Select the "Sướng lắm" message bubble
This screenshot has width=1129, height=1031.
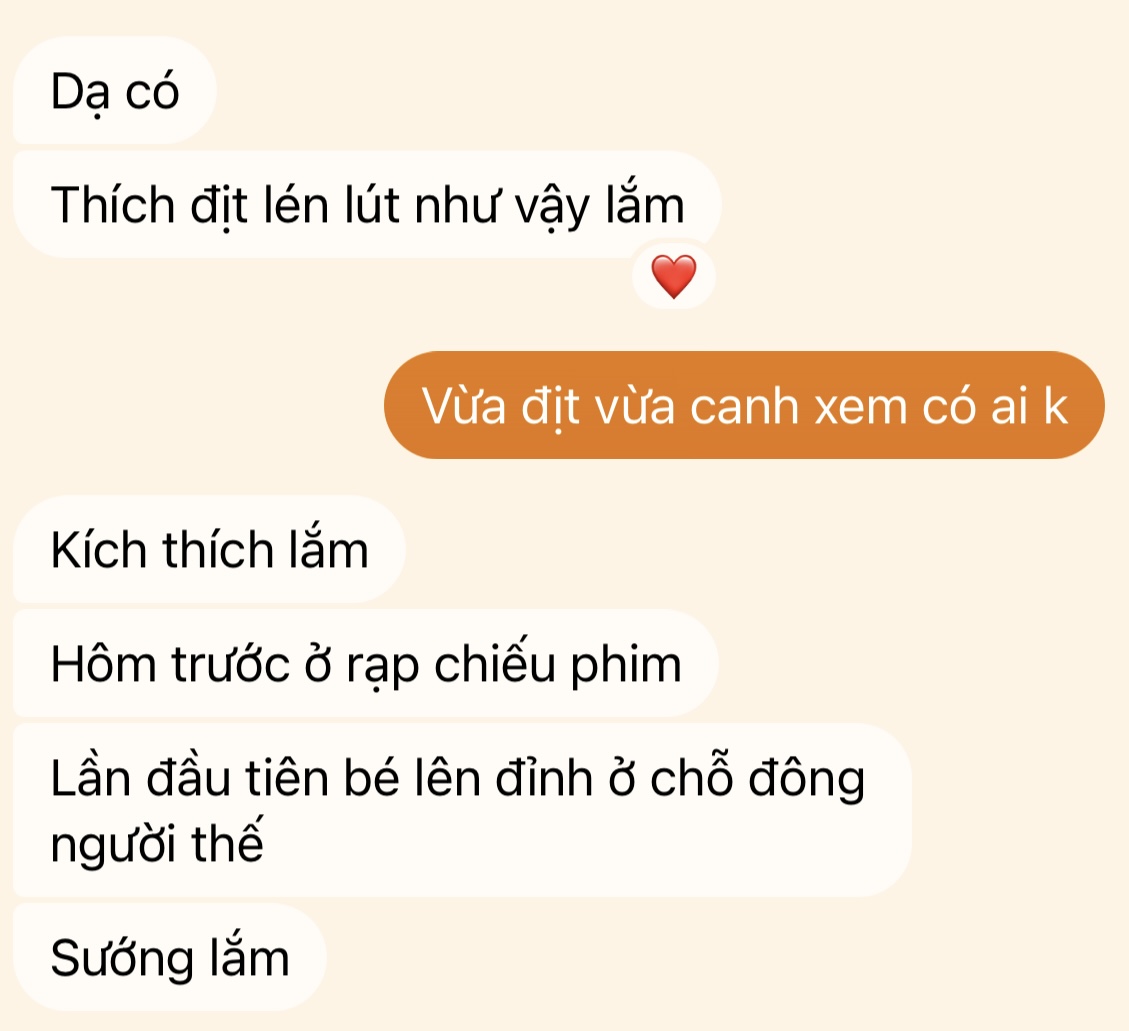tap(170, 958)
